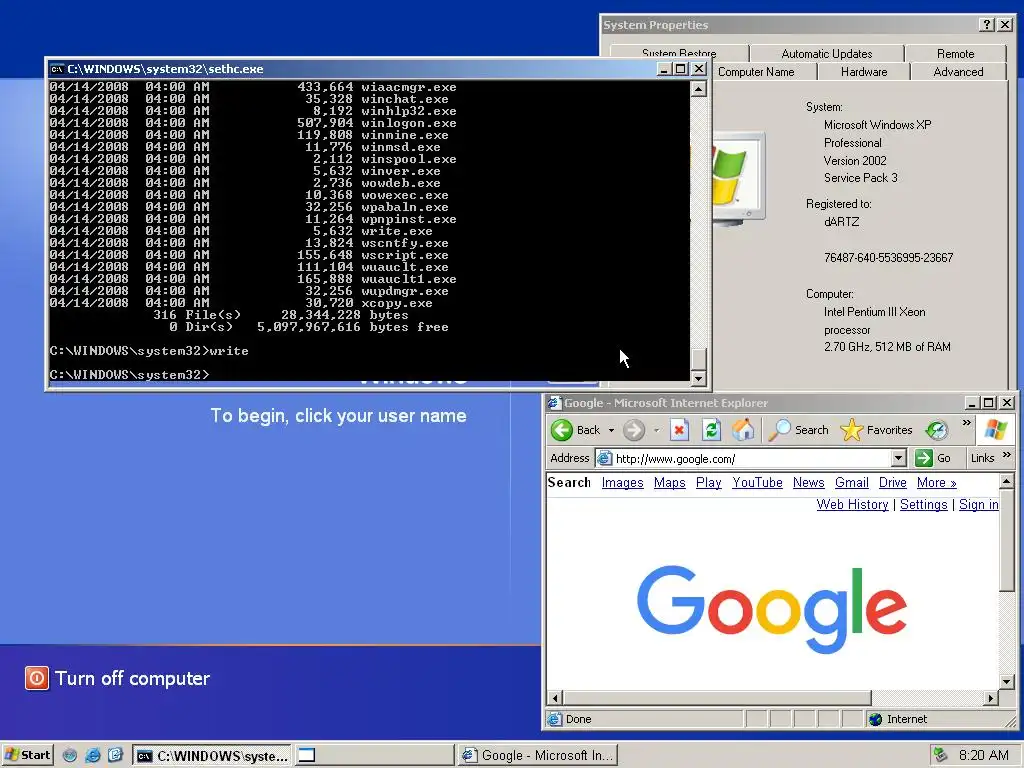Click the History clock icon in IE toolbar
Viewport: 1024px width, 768px height.
click(x=936, y=430)
